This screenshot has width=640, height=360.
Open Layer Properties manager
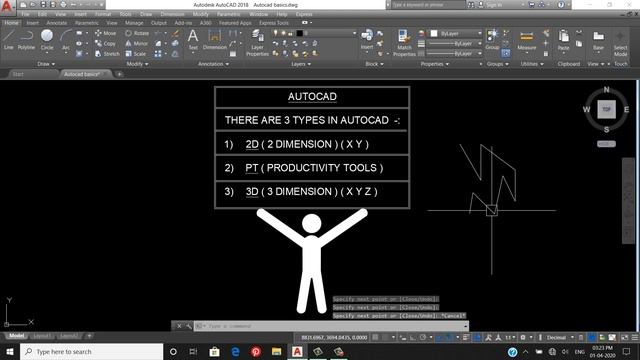pos(257,42)
